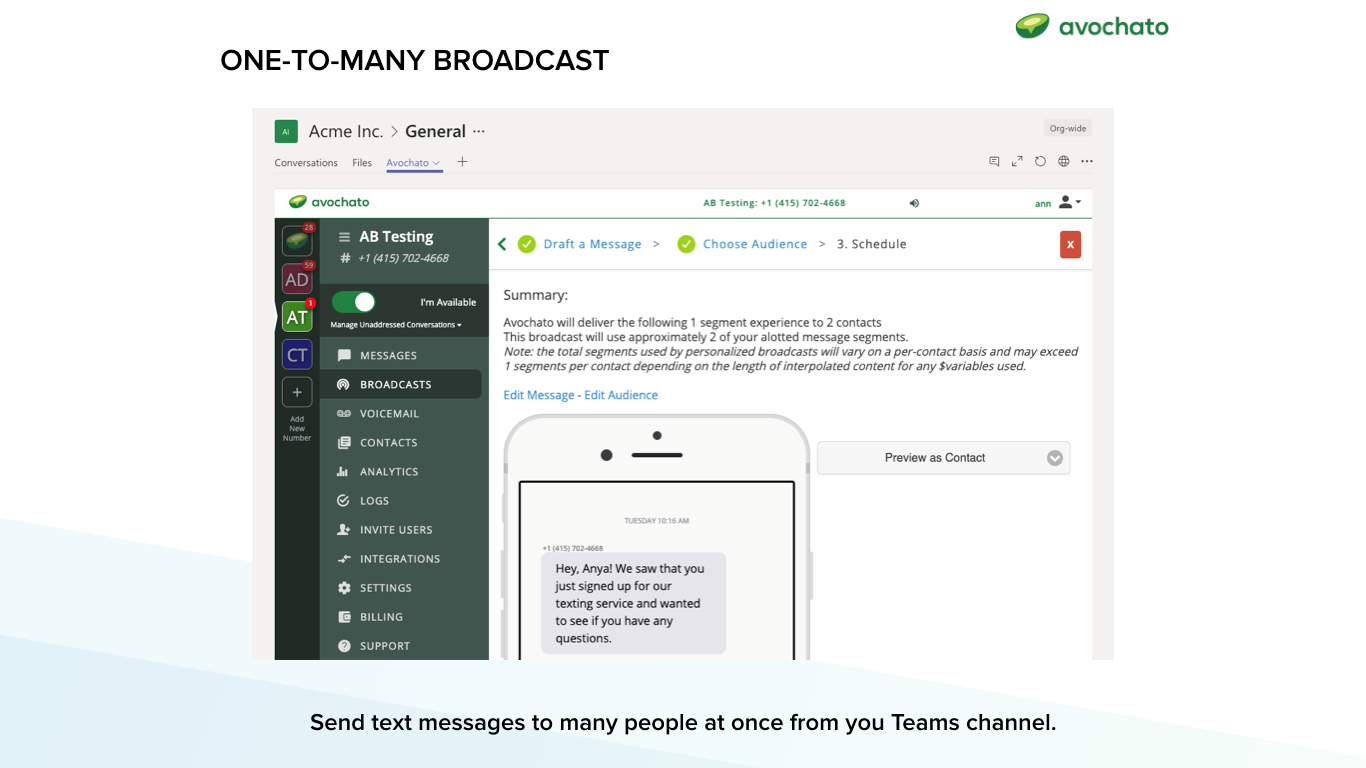1366x768 pixels.
Task: Open the Preview as Contact dropdown
Action: (x=944, y=458)
